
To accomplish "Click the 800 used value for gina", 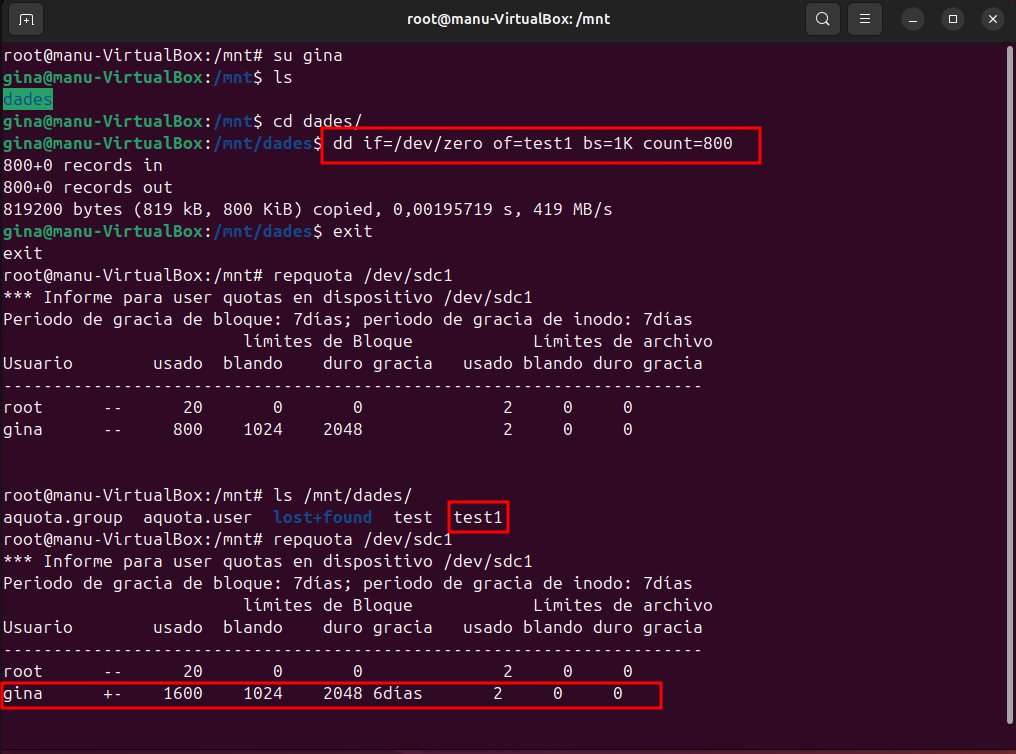I will [x=187, y=429].
